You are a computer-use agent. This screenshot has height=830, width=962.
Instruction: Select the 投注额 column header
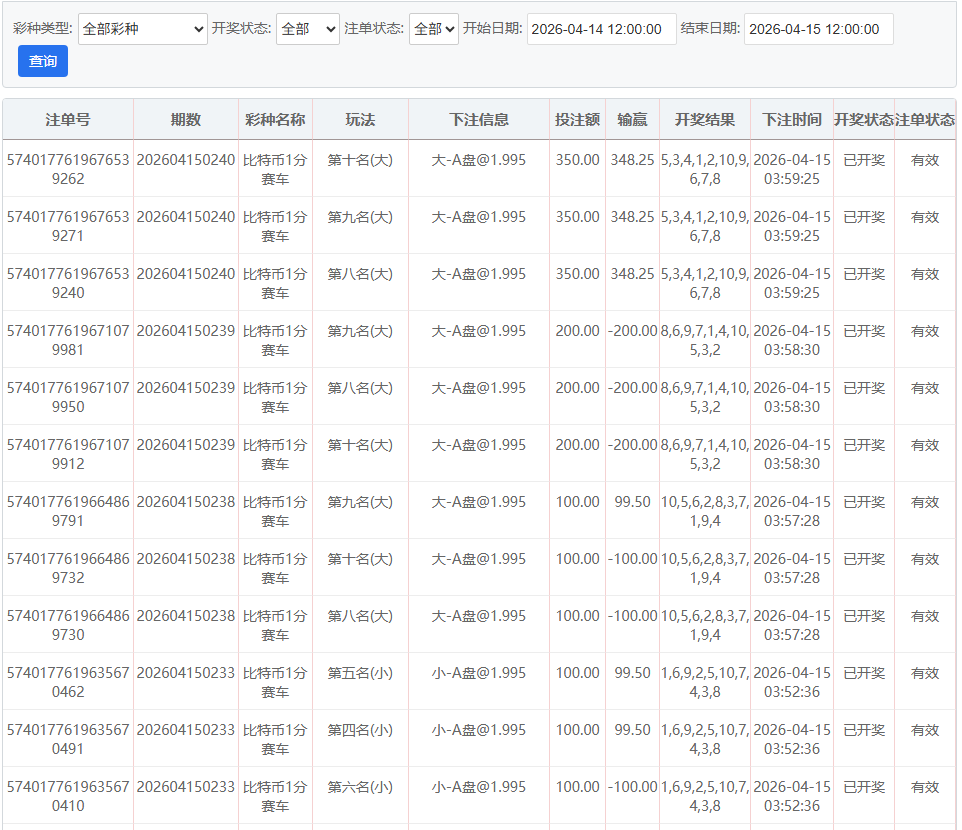click(577, 119)
